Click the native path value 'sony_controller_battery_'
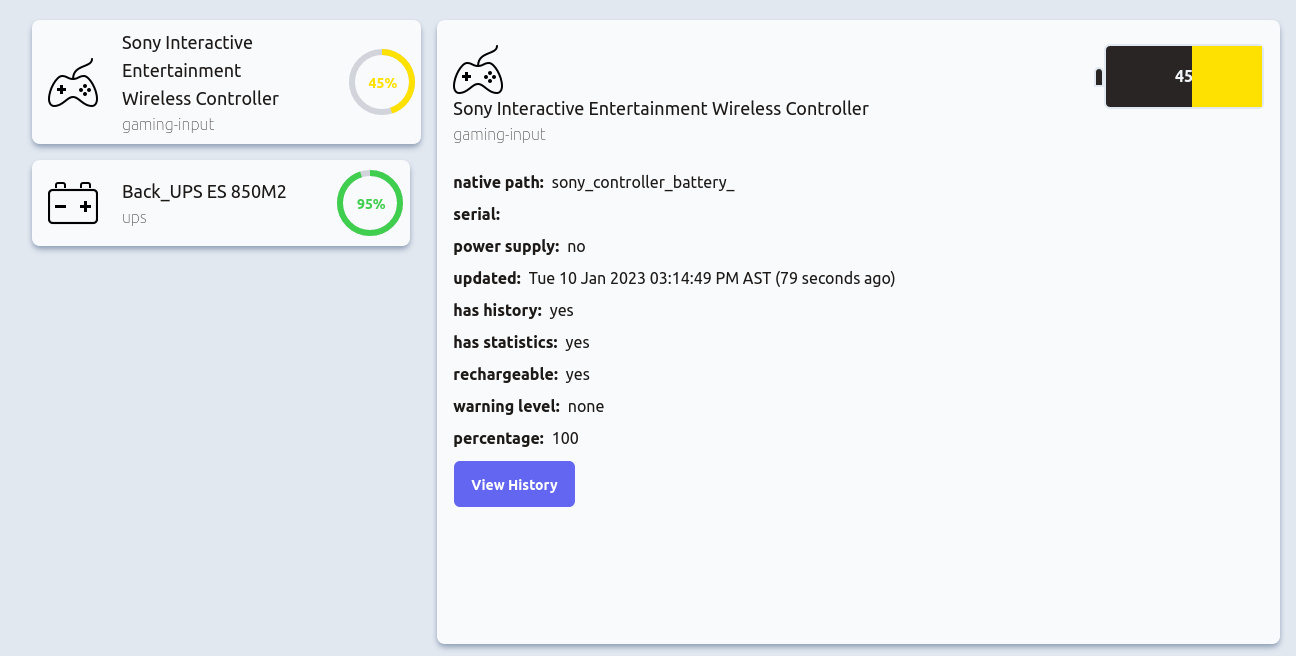Viewport: 1296px width, 656px height. coord(643,182)
